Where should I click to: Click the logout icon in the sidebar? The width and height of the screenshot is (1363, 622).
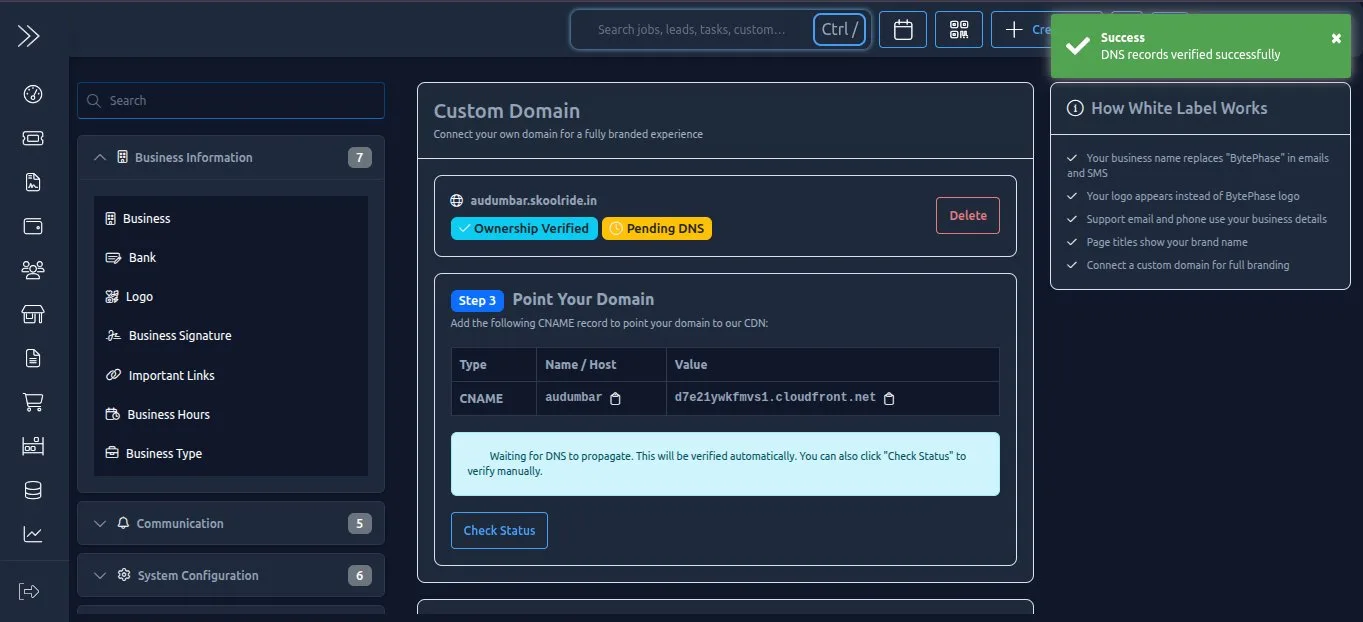click(x=30, y=591)
